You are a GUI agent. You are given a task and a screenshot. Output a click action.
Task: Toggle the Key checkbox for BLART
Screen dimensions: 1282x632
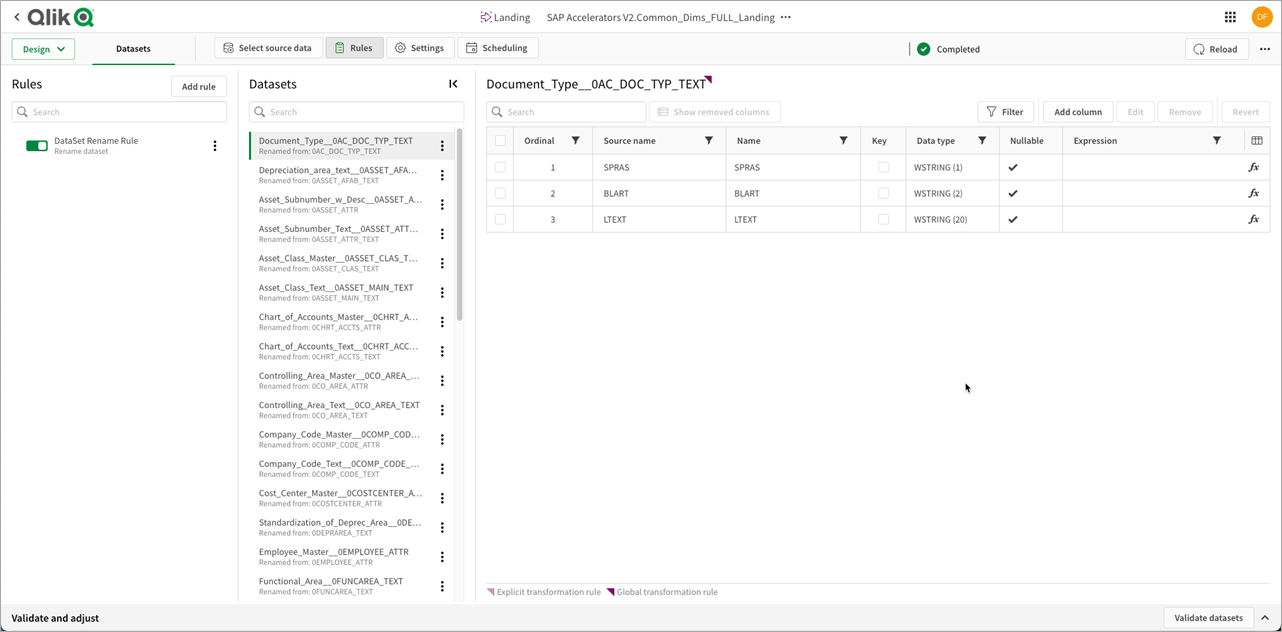pyautogui.click(x=883, y=193)
